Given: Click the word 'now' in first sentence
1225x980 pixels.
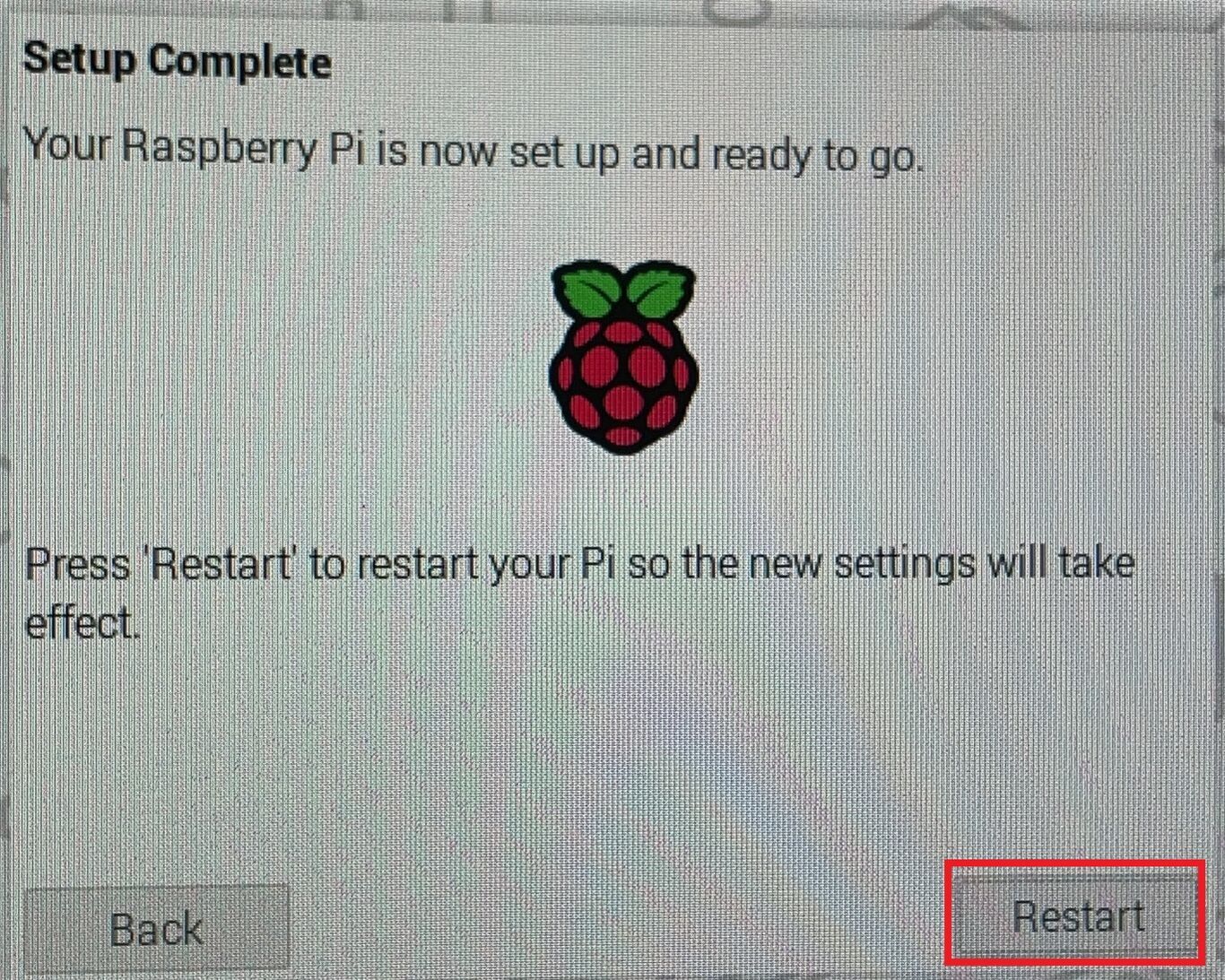Looking at the screenshot, I should pos(459,152).
